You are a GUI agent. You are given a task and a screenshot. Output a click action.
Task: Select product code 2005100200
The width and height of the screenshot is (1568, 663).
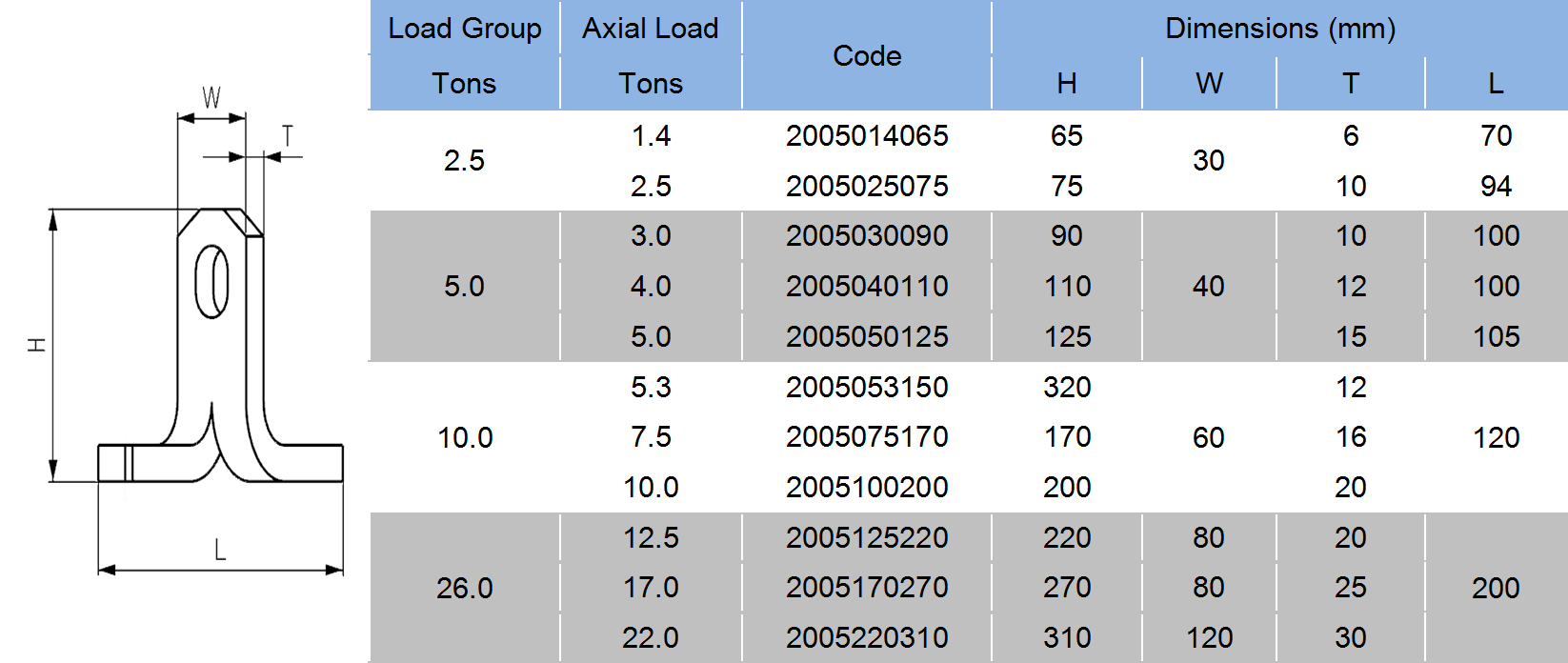click(866, 487)
